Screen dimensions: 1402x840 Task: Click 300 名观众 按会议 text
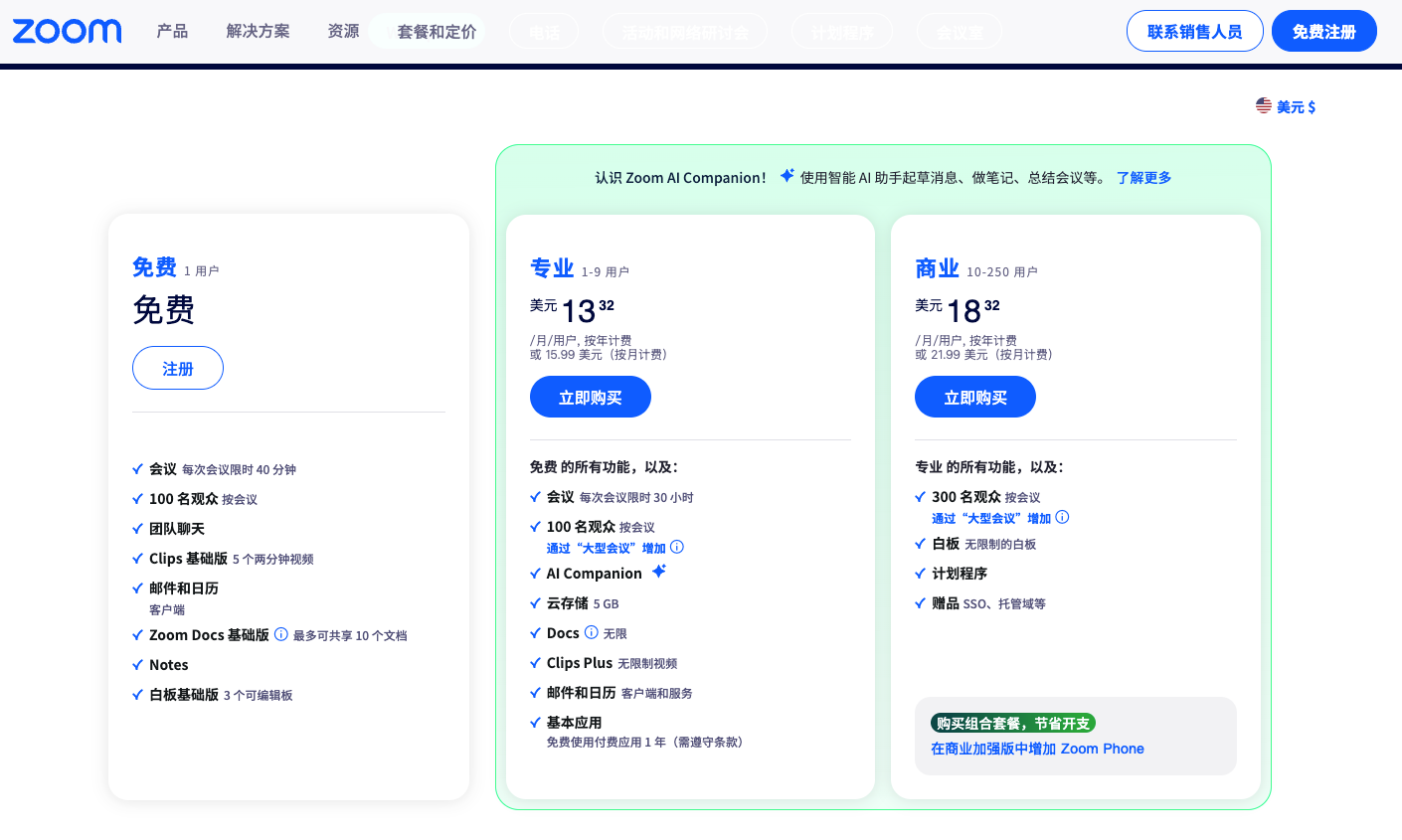tap(986, 497)
